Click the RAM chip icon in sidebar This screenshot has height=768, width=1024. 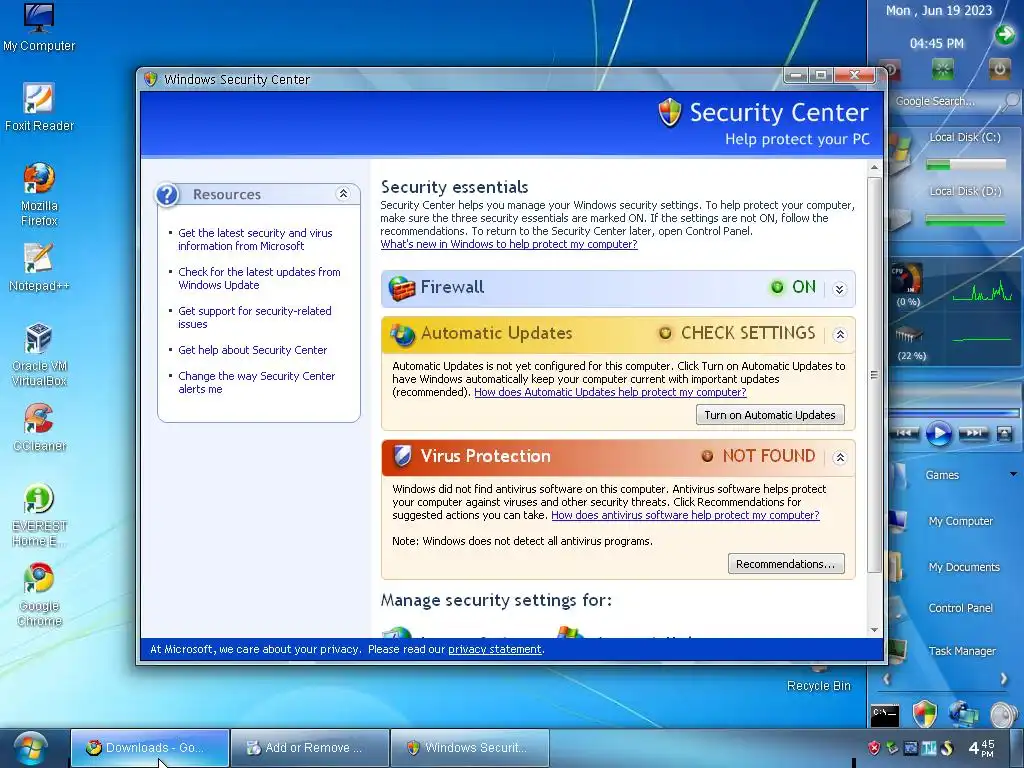pos(908,335)
